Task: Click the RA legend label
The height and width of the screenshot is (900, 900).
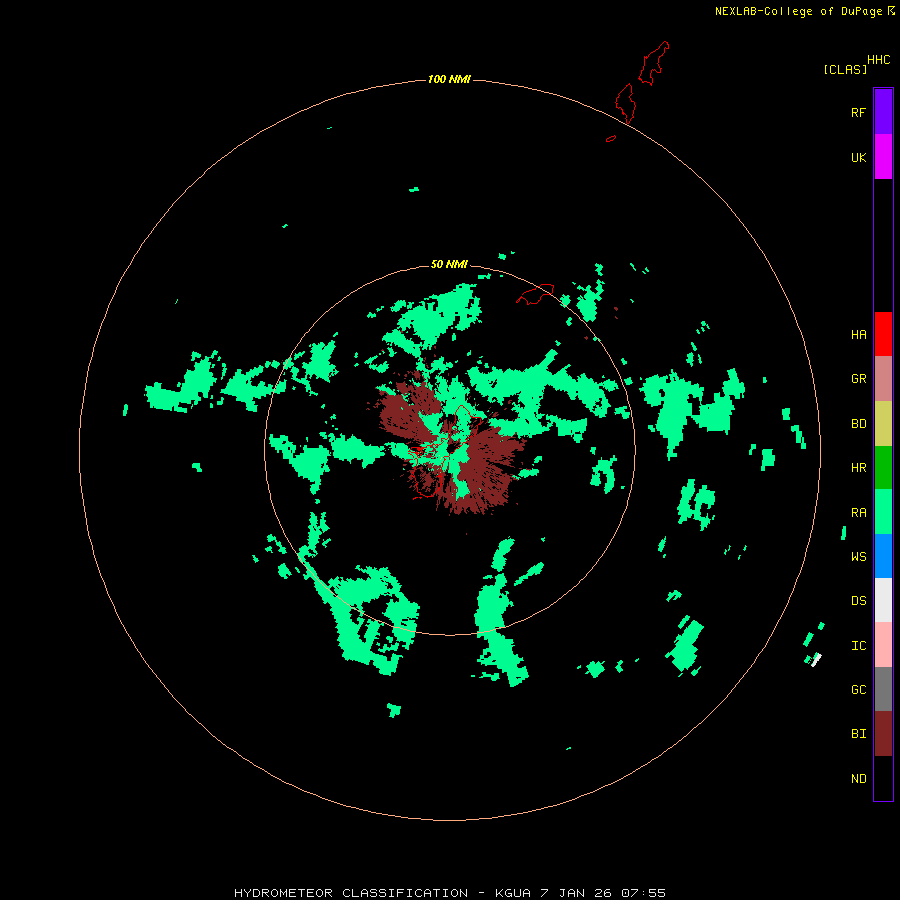Action: pos(858,513)
